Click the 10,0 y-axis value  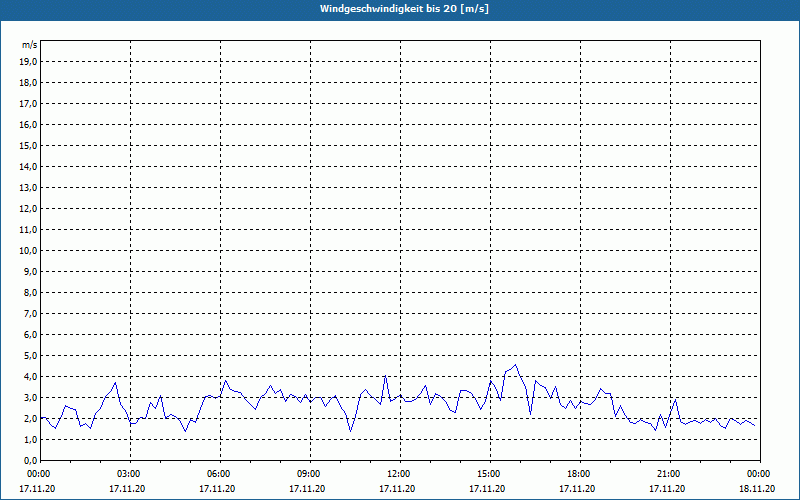click(28, 251)
